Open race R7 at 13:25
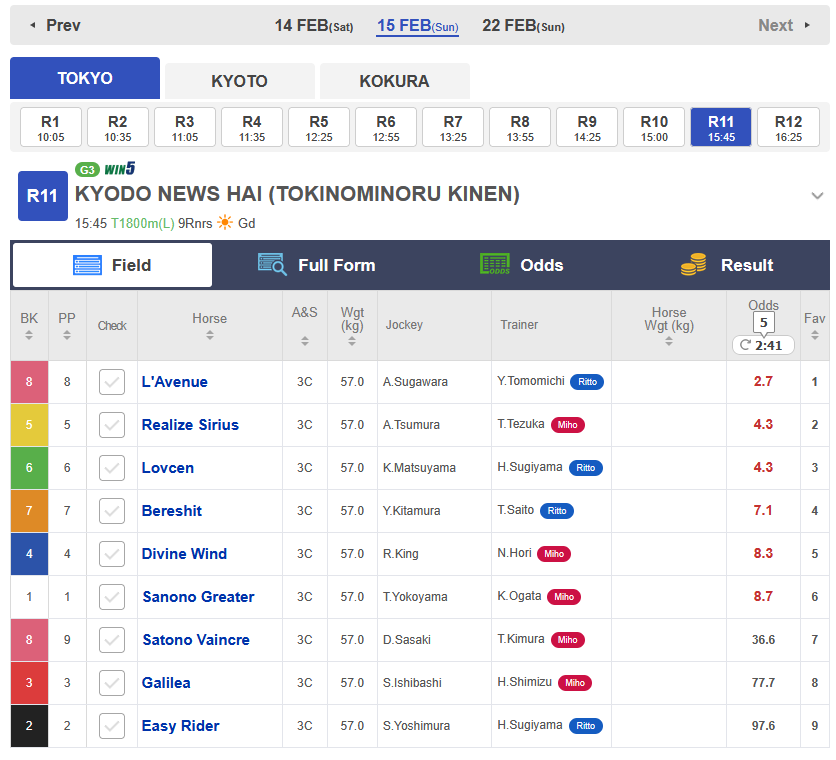 (x=453, y=127)
